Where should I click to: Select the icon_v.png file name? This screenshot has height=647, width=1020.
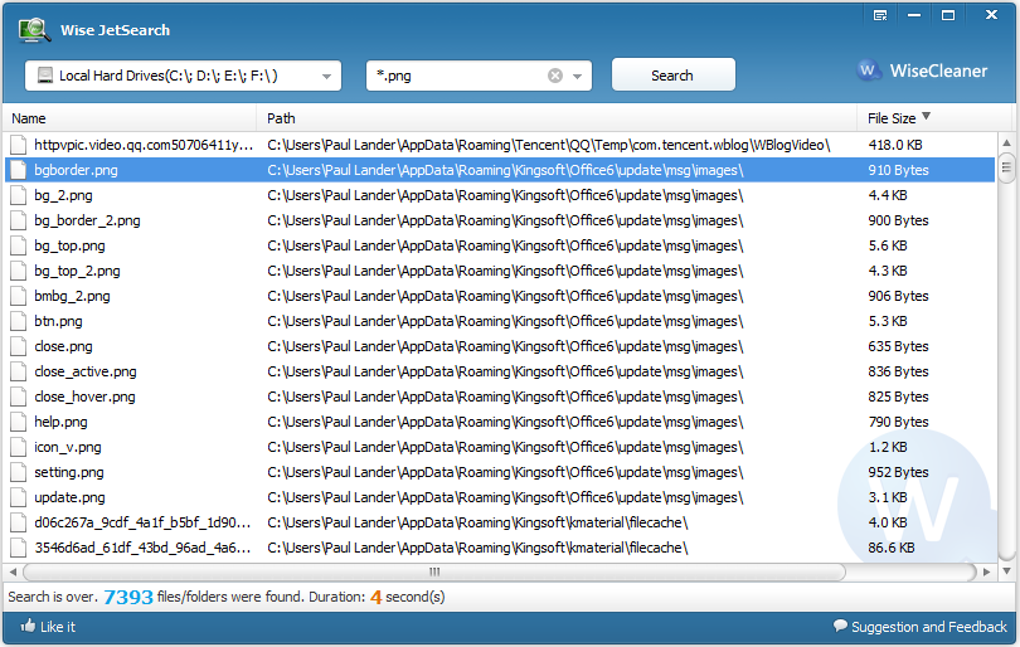click(x=68, y=447)
